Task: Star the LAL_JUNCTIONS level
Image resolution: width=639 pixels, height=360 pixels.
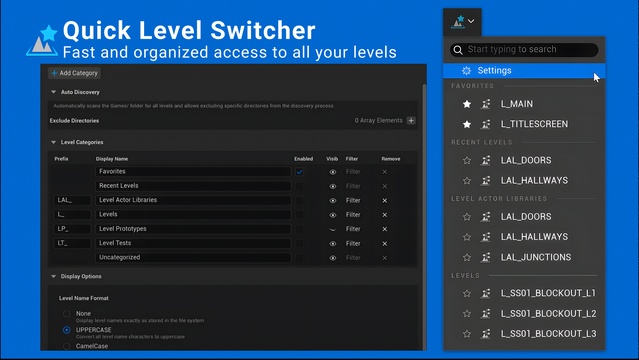Action: [x=467, y=257]
